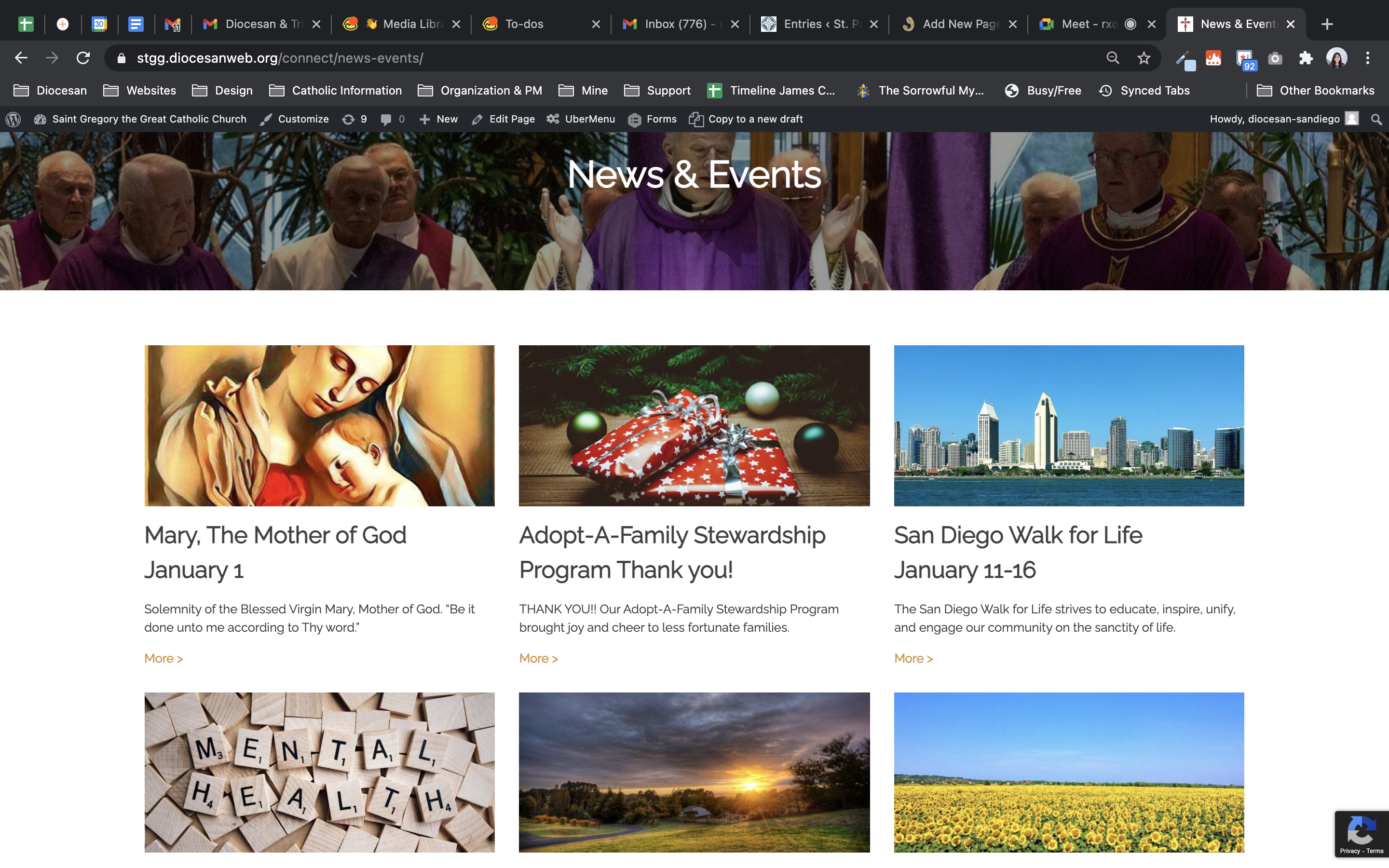Click the zoom magnifier in address bar
This screenshot has width=1389, height=868.
tap(1112, 58)
